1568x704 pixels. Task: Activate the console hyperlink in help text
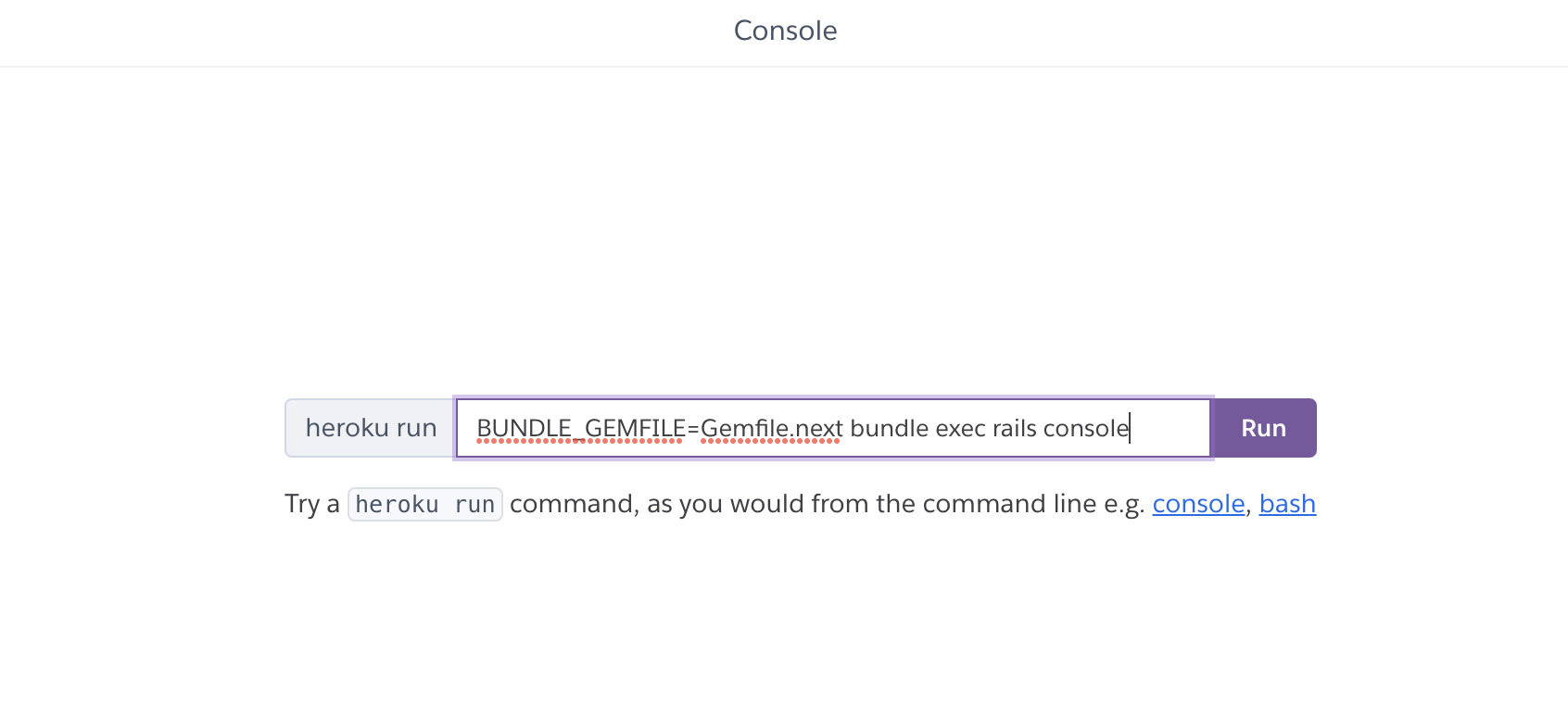[x=1198, y=504]
